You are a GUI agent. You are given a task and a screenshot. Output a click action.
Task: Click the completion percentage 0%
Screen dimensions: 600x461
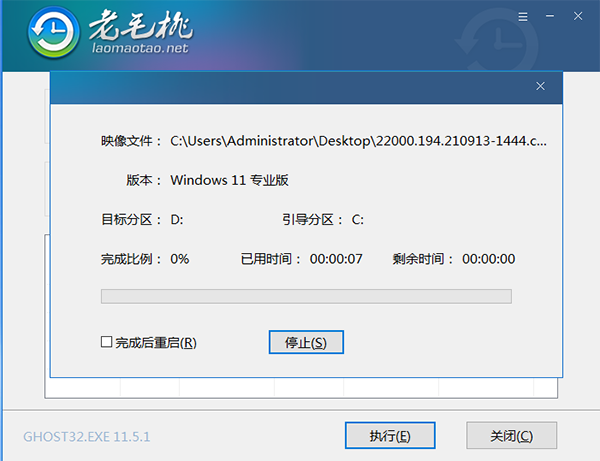tap(179, 259)
